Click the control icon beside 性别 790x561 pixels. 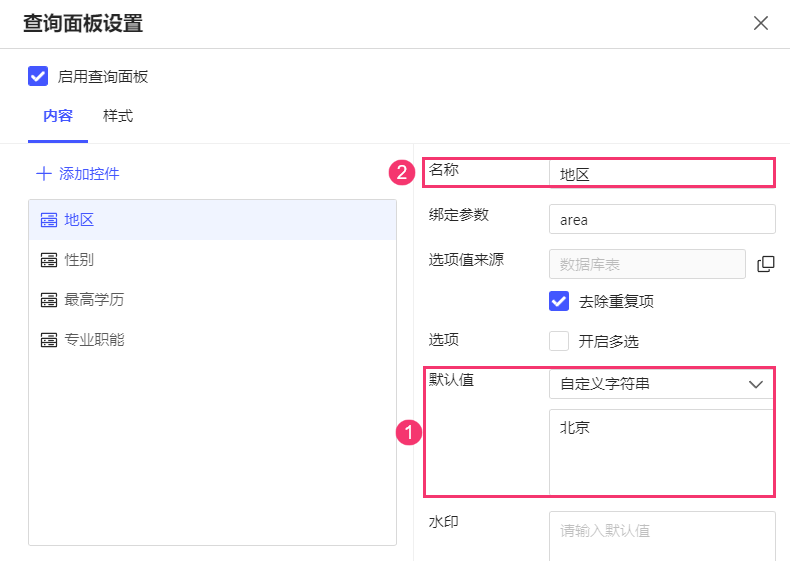[48, 260]
